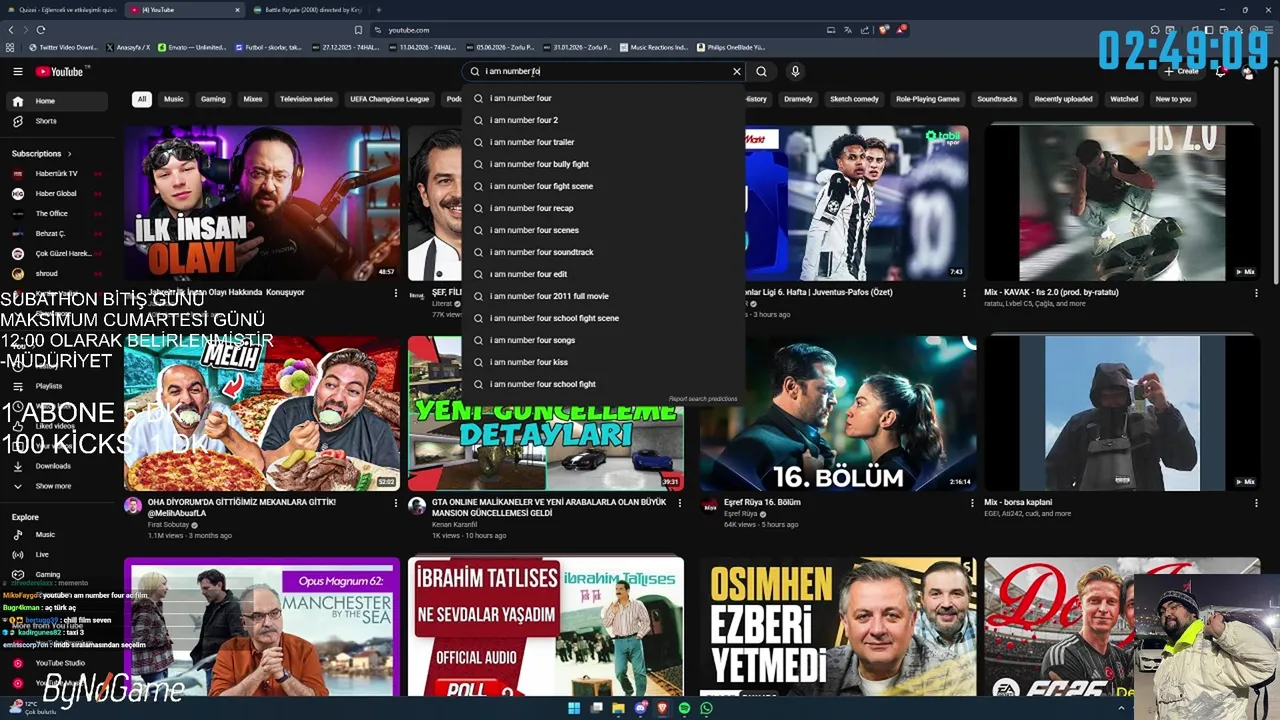
Task: Open the 'İLK İNSAN OLAYI' video thumbnail
Action: coord(262,203)
